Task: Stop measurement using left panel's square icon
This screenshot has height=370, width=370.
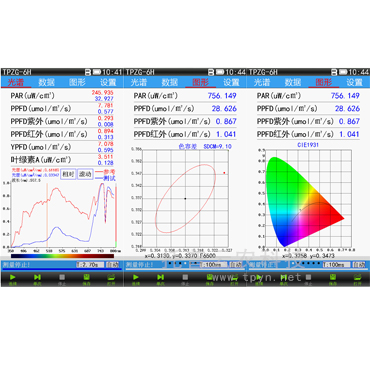Action: [x=62, y=278]
